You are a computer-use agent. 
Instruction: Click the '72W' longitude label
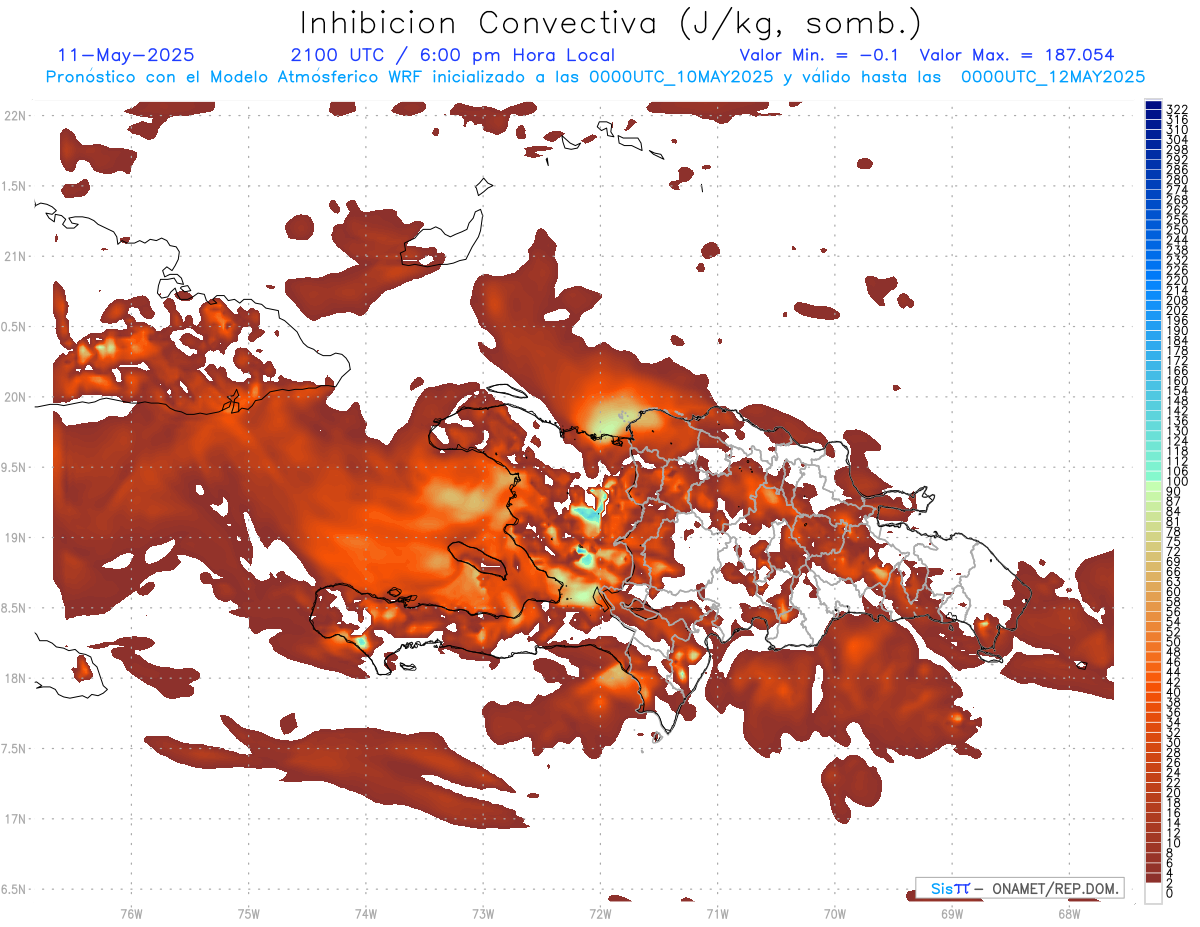point(600,912)
